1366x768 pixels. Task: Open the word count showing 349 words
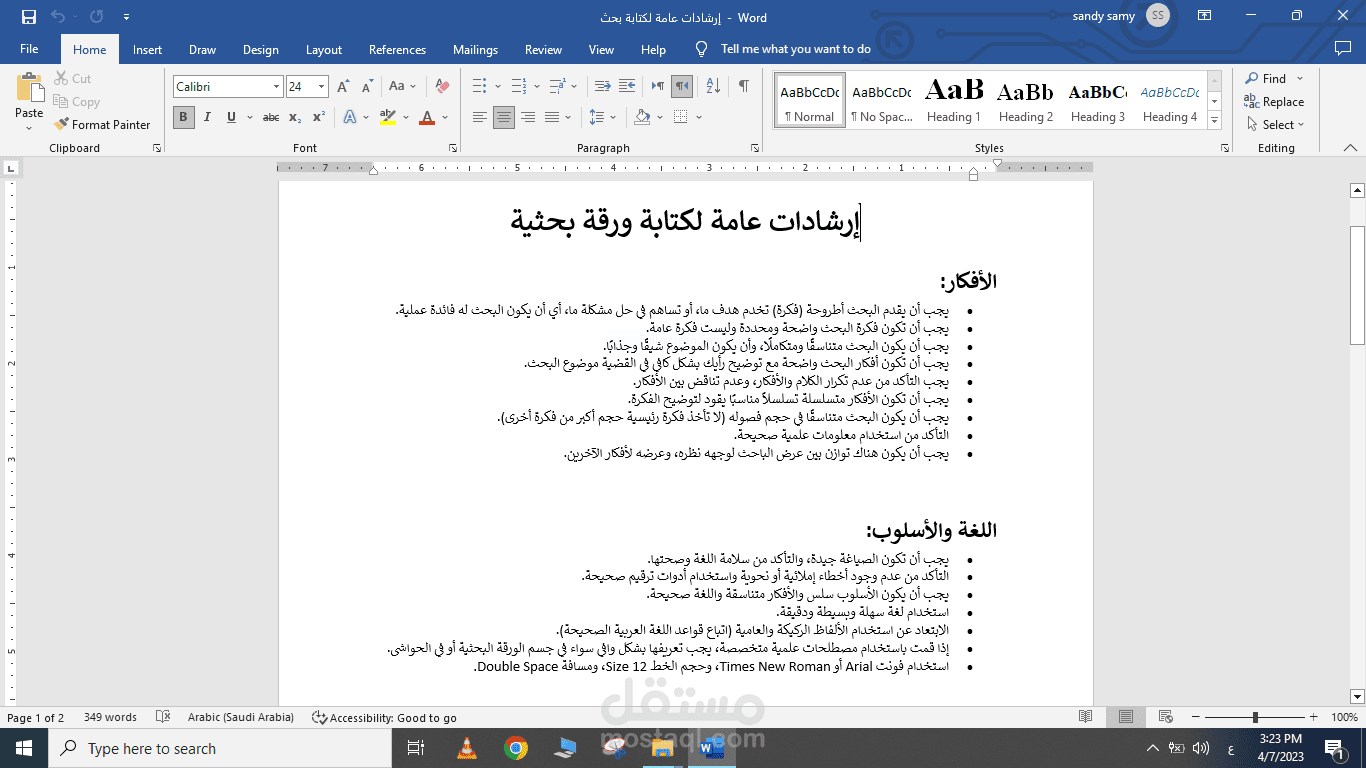(111, 717)
